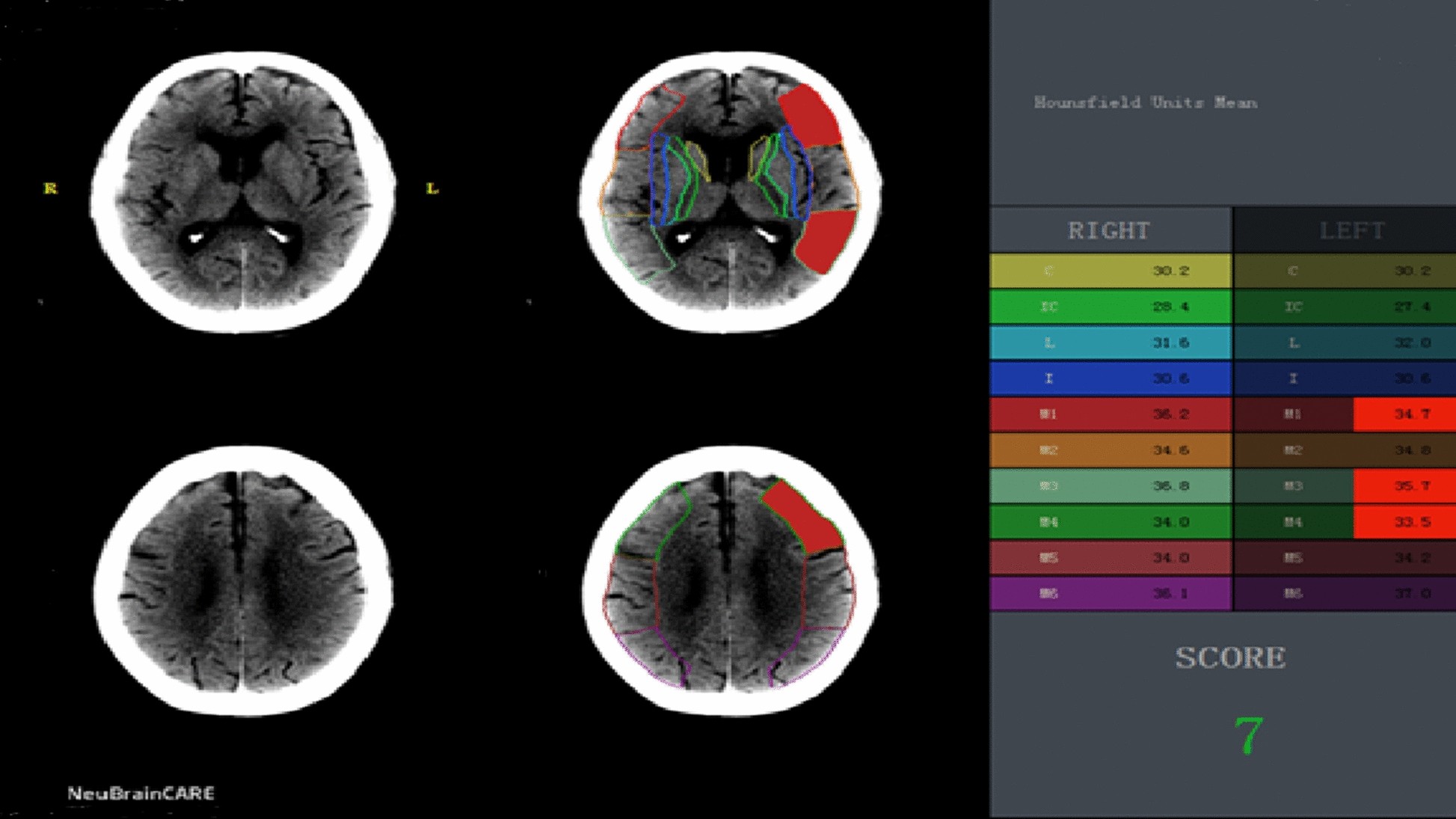Click the red region on supraganglionic slice
Screen dimensions: 1456x819
pos(805,518)
